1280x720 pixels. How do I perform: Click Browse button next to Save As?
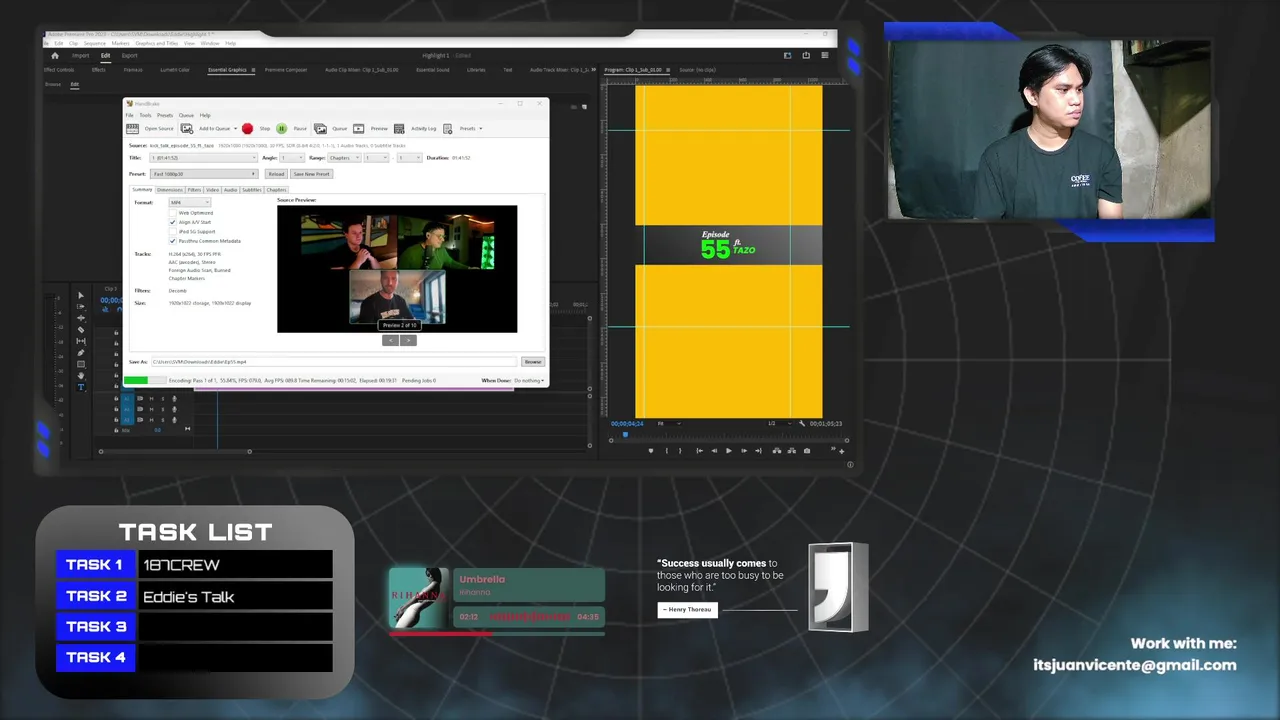coord(533,362)
